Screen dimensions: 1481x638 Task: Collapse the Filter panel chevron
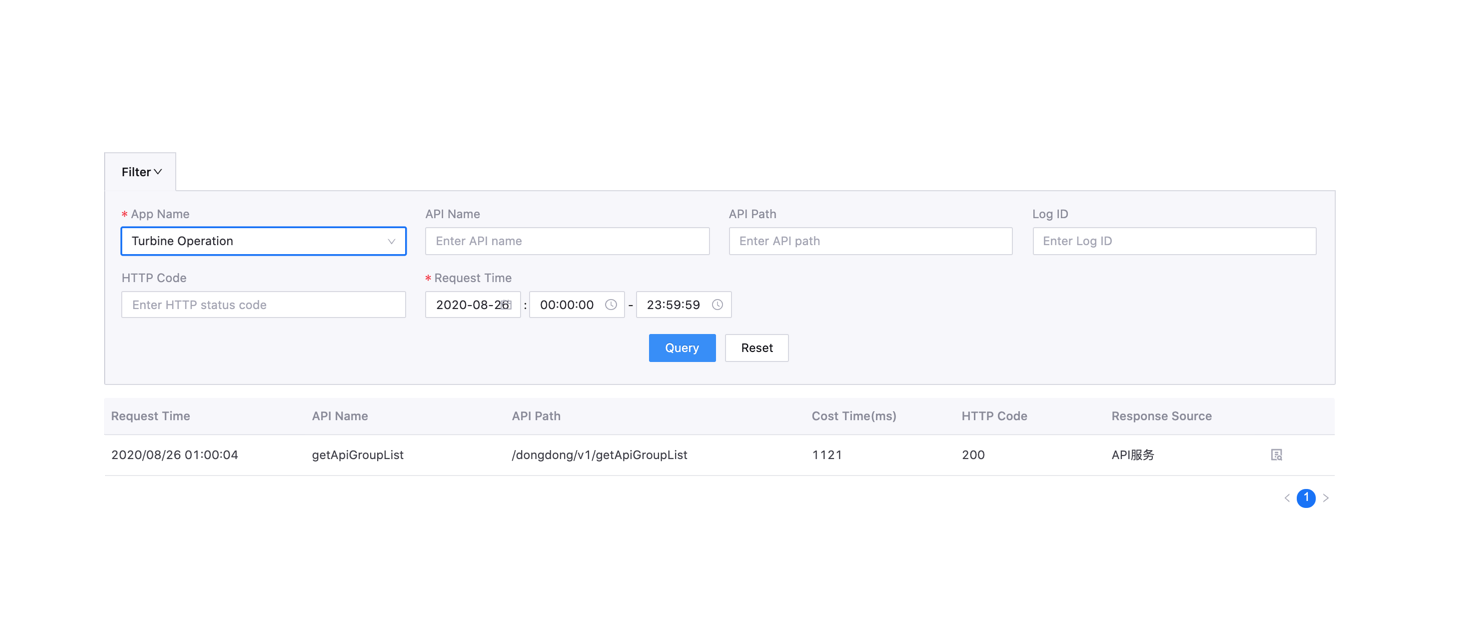click(x=158, y=172)
